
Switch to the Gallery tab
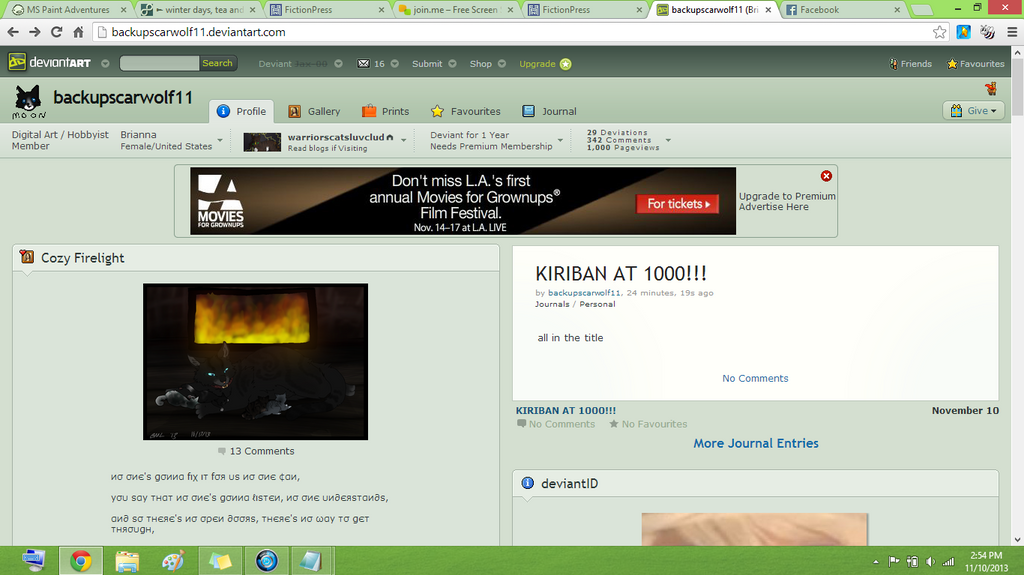314,111
